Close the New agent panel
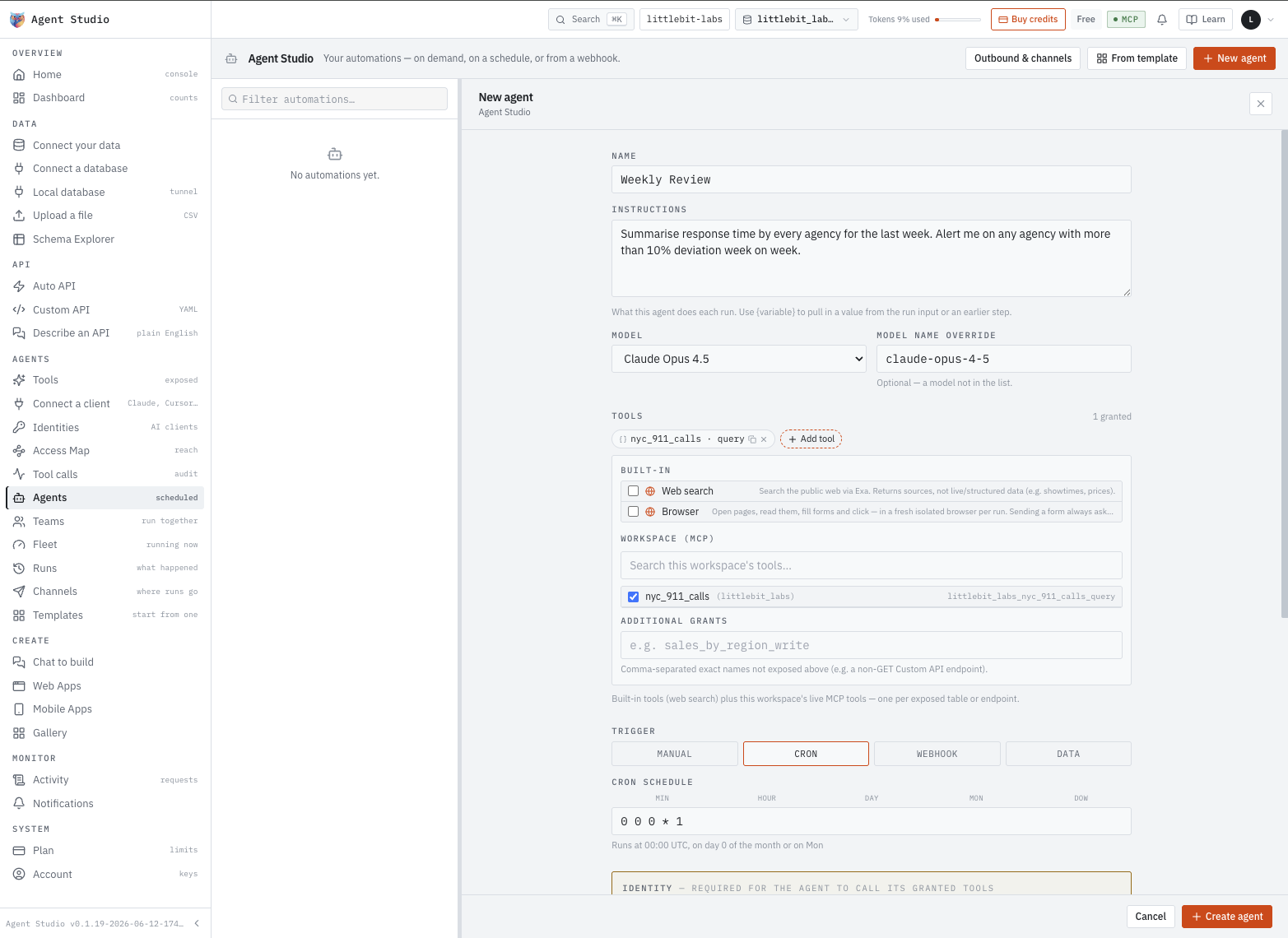1288x938 pixels. [x=1261, y=104]
